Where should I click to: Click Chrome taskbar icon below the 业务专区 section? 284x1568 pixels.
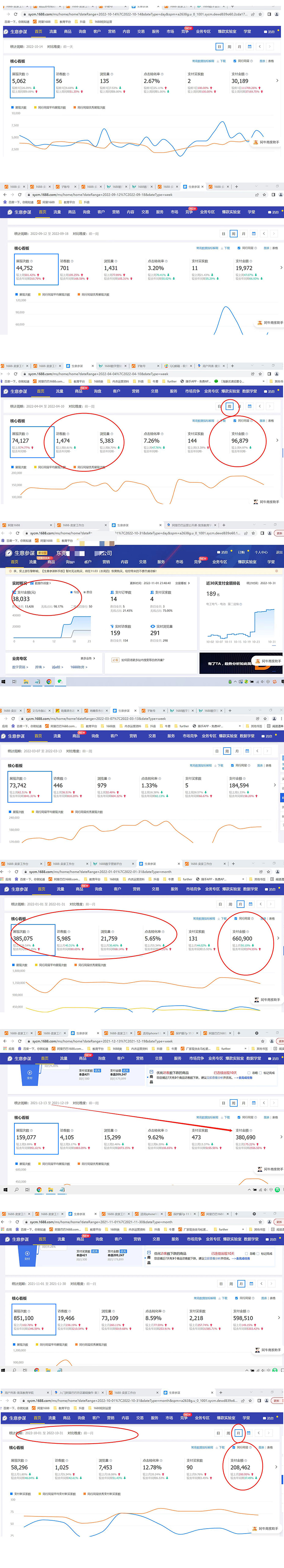click(48, 682)
